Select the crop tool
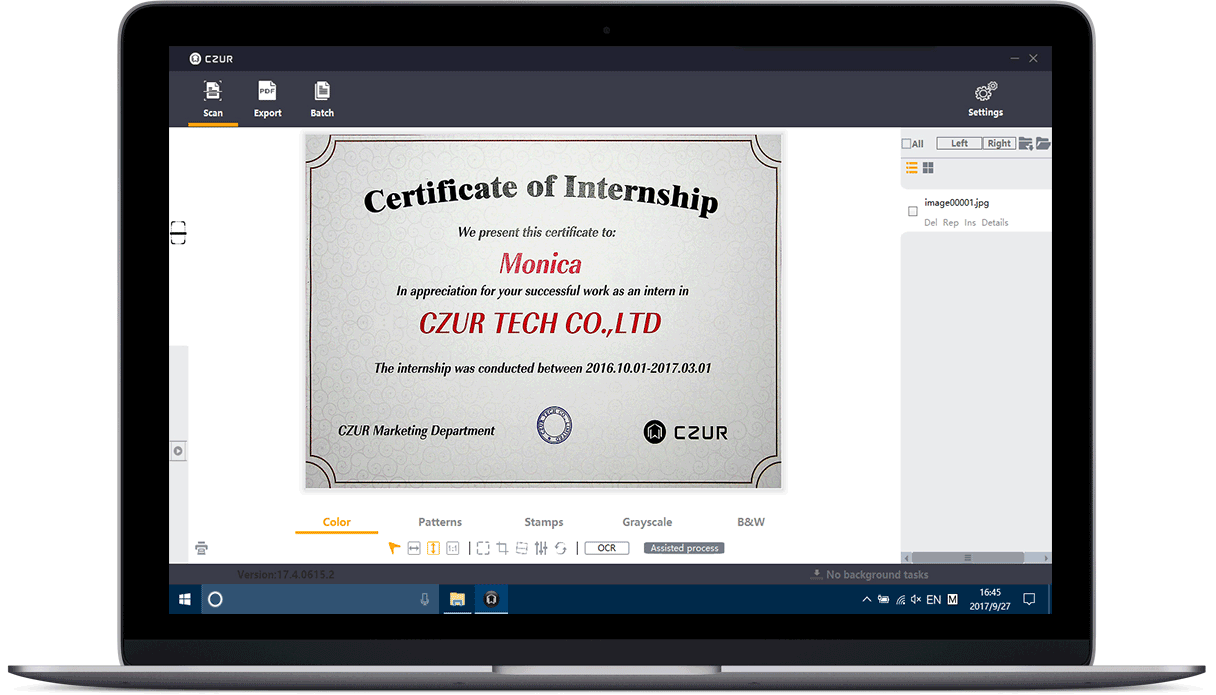 click(502, 548)
